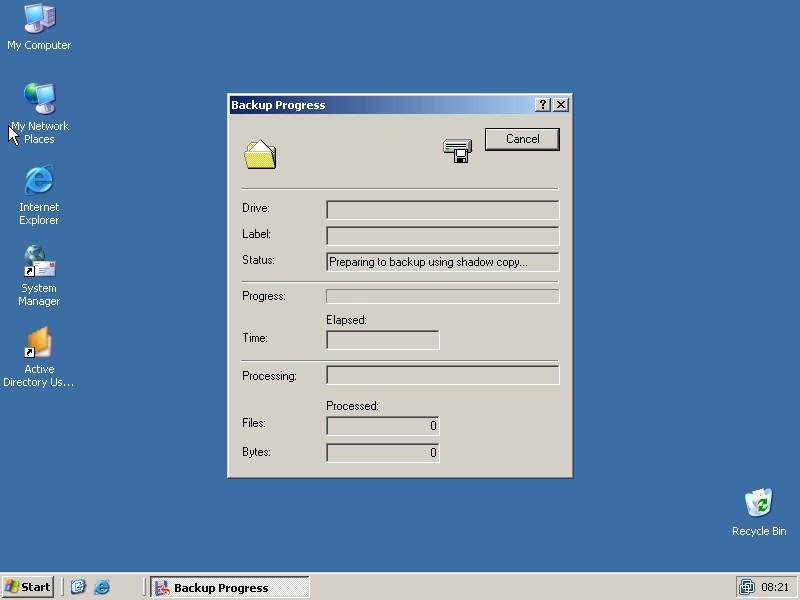Click the Elapsed time field
Image resolution: width=800 pixels, height=600 pixels.
pos(383,340)
